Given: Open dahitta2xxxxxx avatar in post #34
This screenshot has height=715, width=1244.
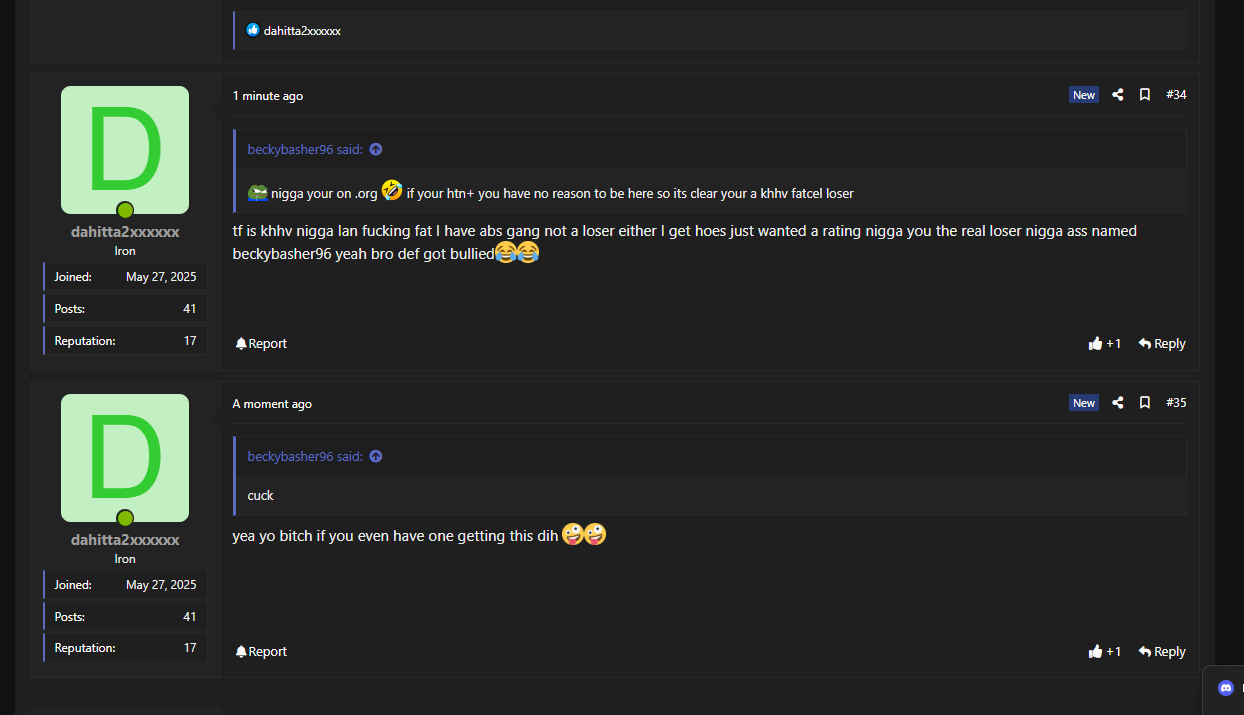Looking at the screenshot, I should click(125, 150).
